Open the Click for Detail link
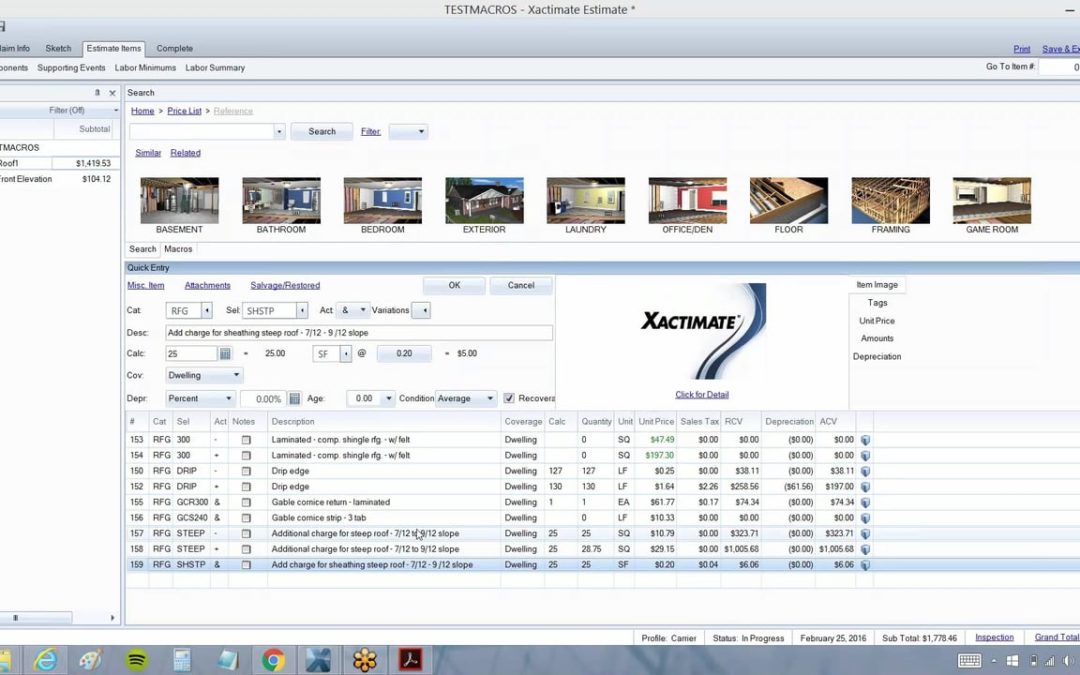1080x675 pixels. point(702,395)
